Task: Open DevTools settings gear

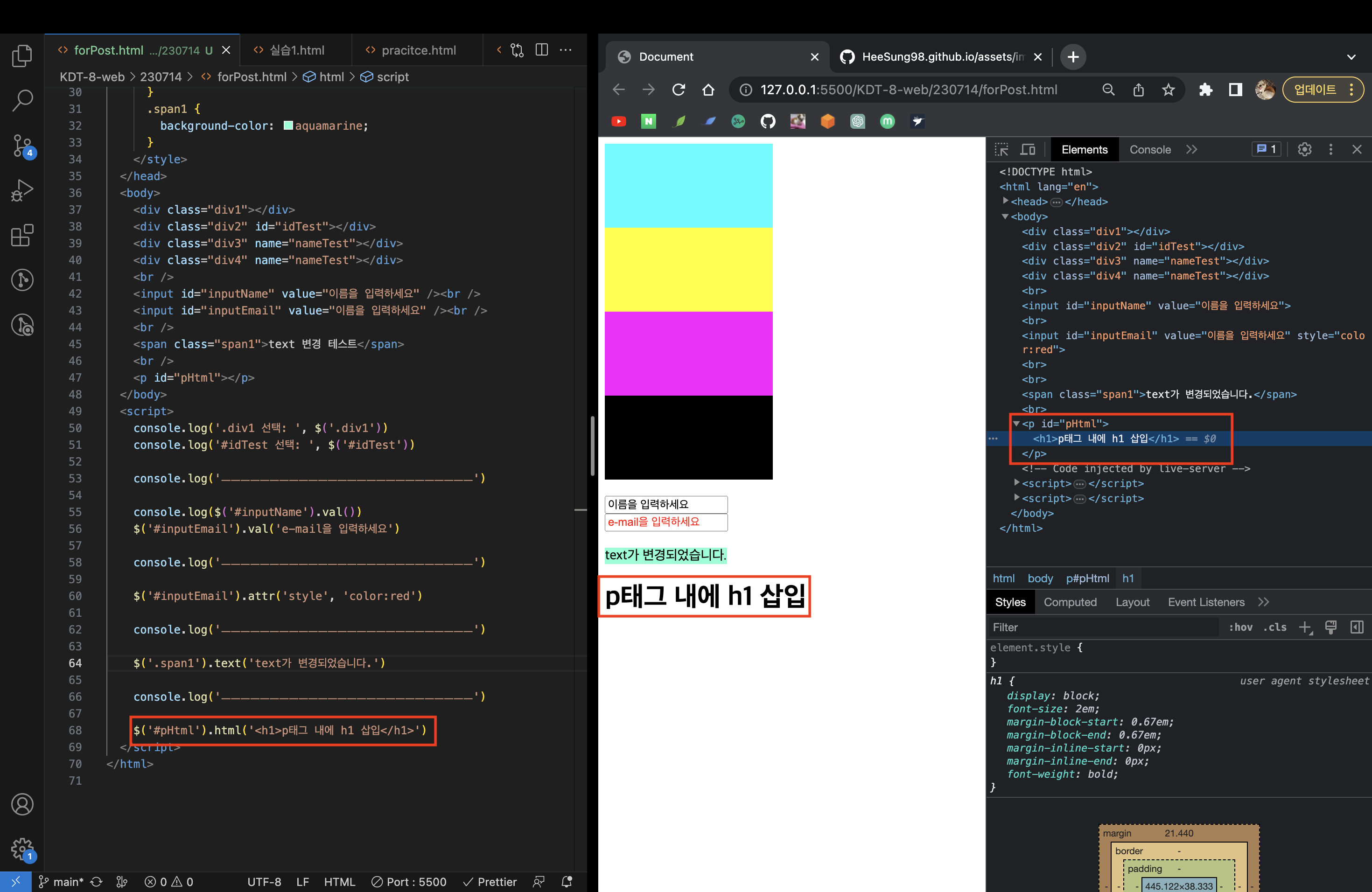Action: coord(1304,150)
